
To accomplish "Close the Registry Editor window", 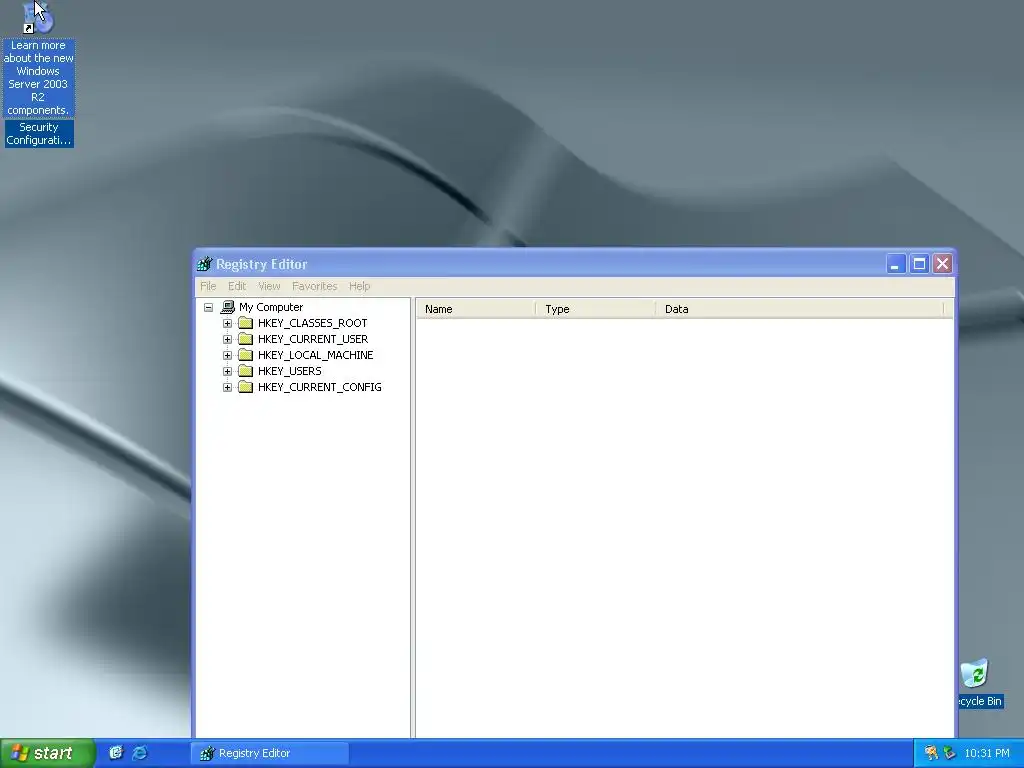I will pyautogui.click(x=942, y=264).
